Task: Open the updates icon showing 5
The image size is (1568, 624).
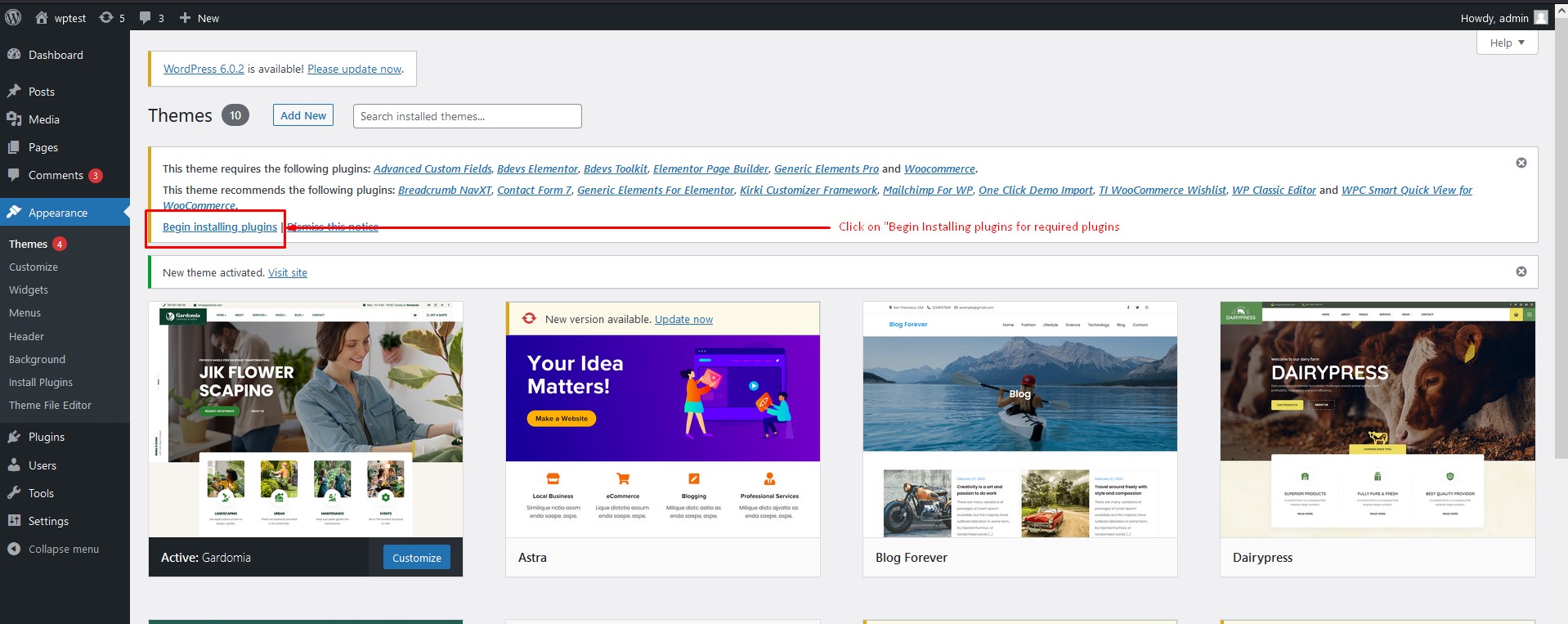Action: tap(106, 17)
